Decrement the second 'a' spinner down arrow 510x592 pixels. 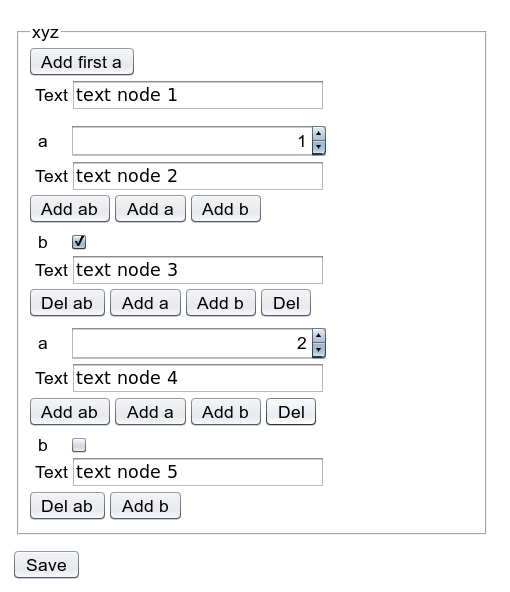tap(319, 350)
